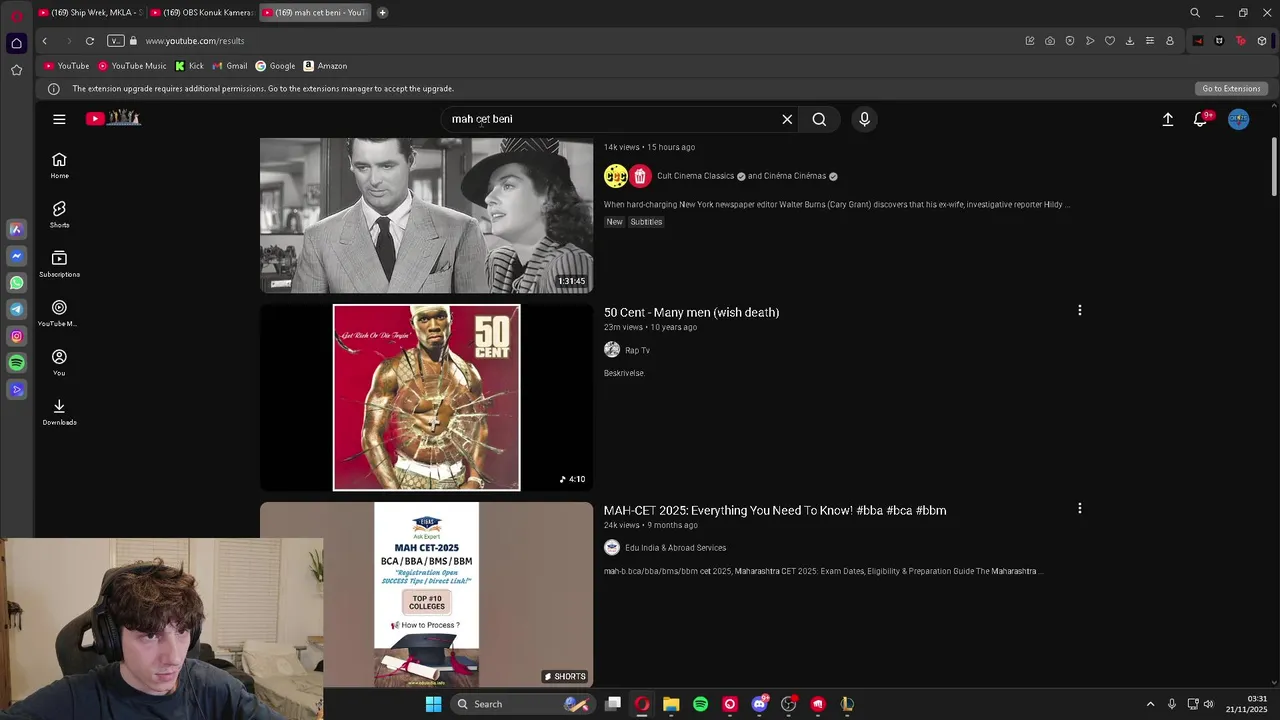1280x720 pixels.
Task: Open the taskbar volume speaker icon
Action: 1208,704
